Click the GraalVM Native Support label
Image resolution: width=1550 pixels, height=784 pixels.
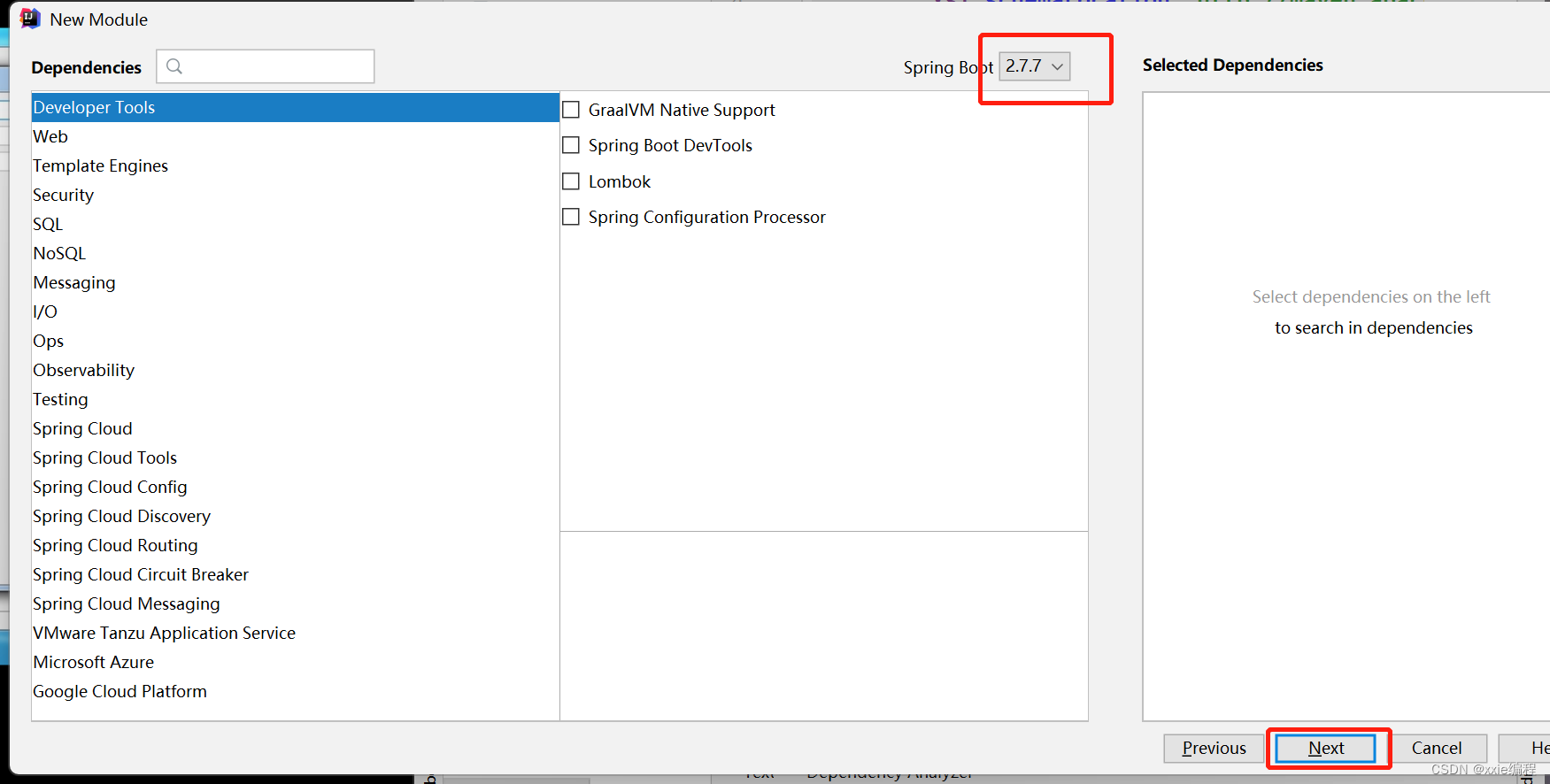(x=682, y=110)
